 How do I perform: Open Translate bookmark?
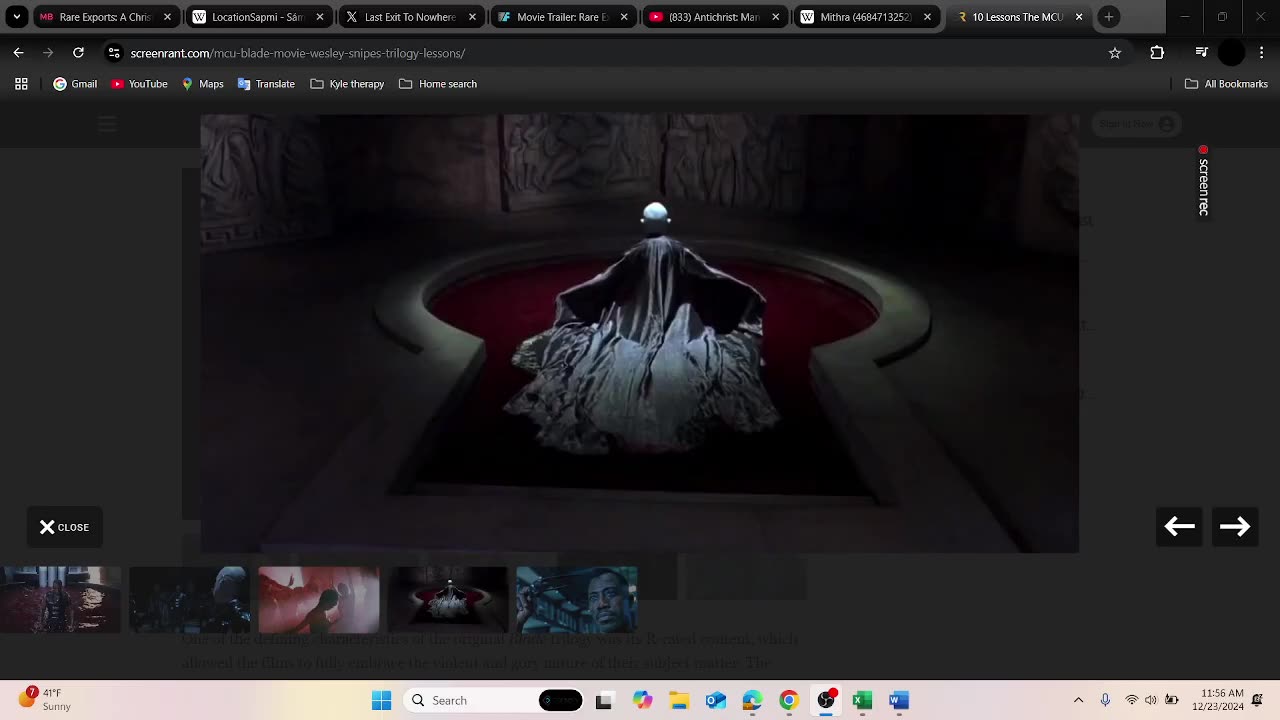[x=266, y=84]
